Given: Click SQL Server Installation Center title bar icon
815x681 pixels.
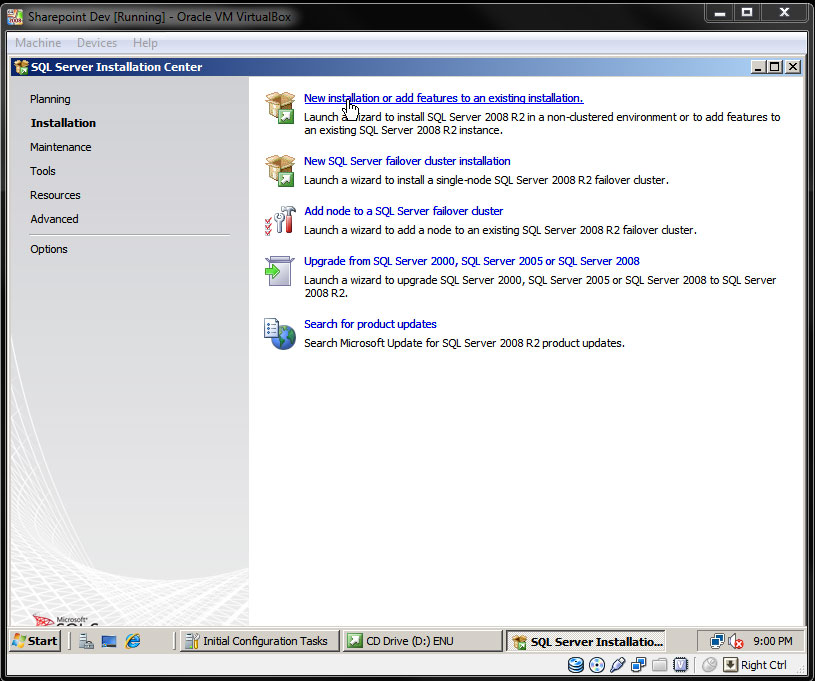Looking at the screenshot, I should point(21,67).
